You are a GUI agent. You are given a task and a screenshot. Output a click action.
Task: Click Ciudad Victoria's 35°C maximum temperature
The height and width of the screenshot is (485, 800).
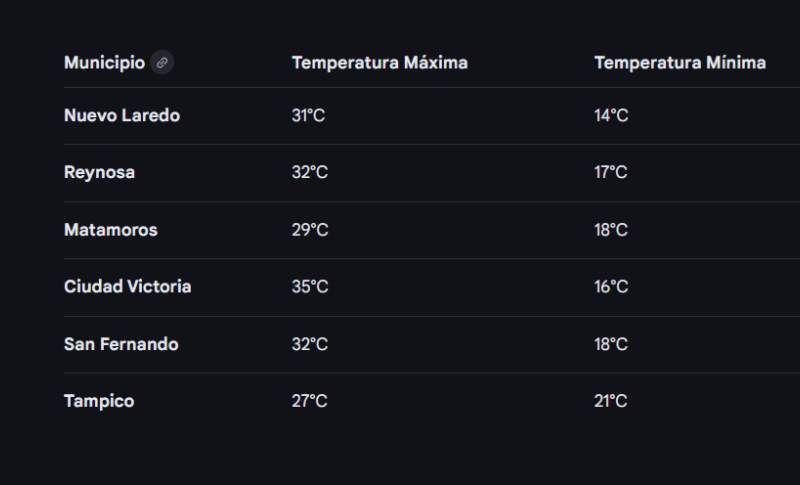tap(309, 287)
